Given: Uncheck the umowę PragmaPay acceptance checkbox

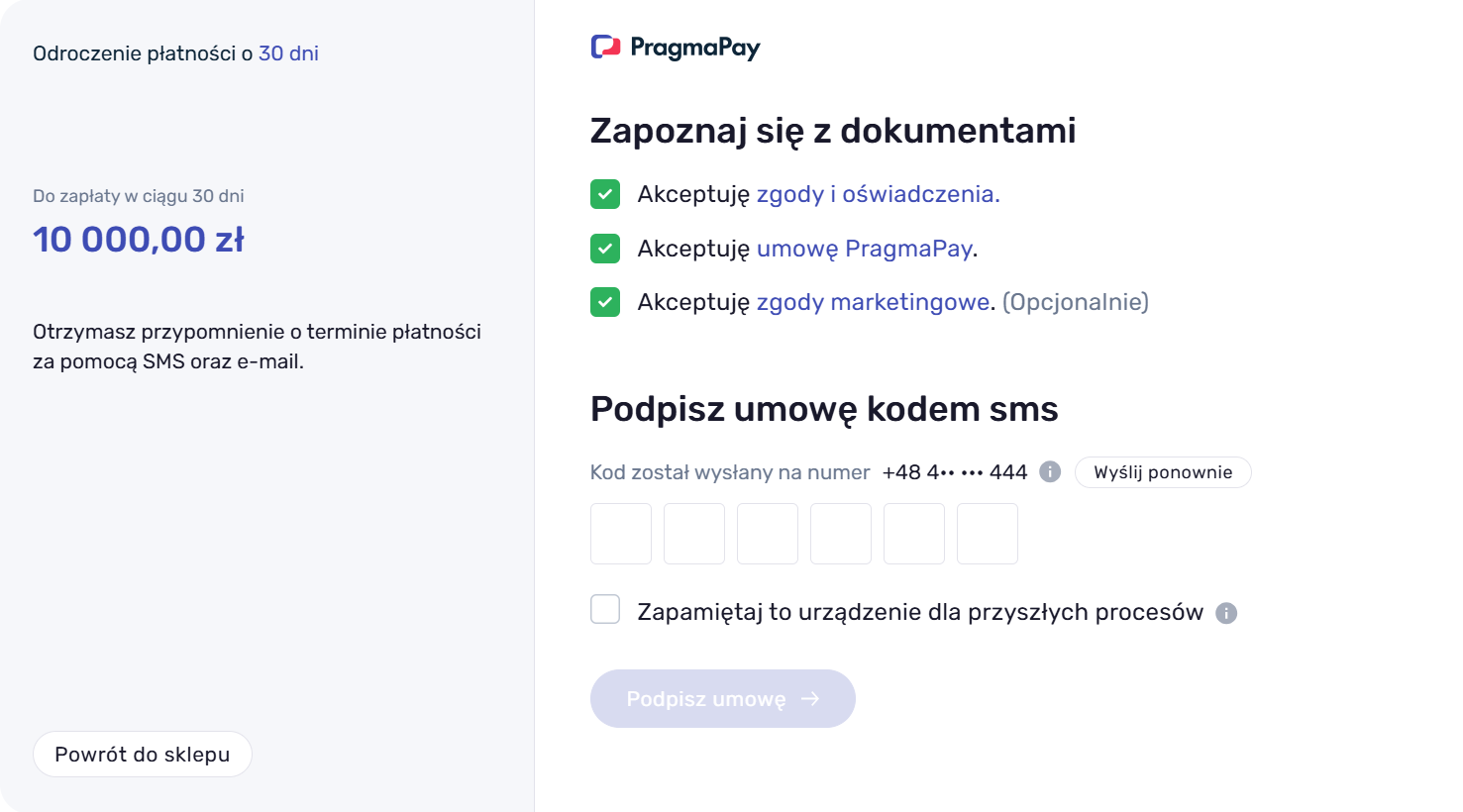Looking at the screenshot, I should coord(605,249).
